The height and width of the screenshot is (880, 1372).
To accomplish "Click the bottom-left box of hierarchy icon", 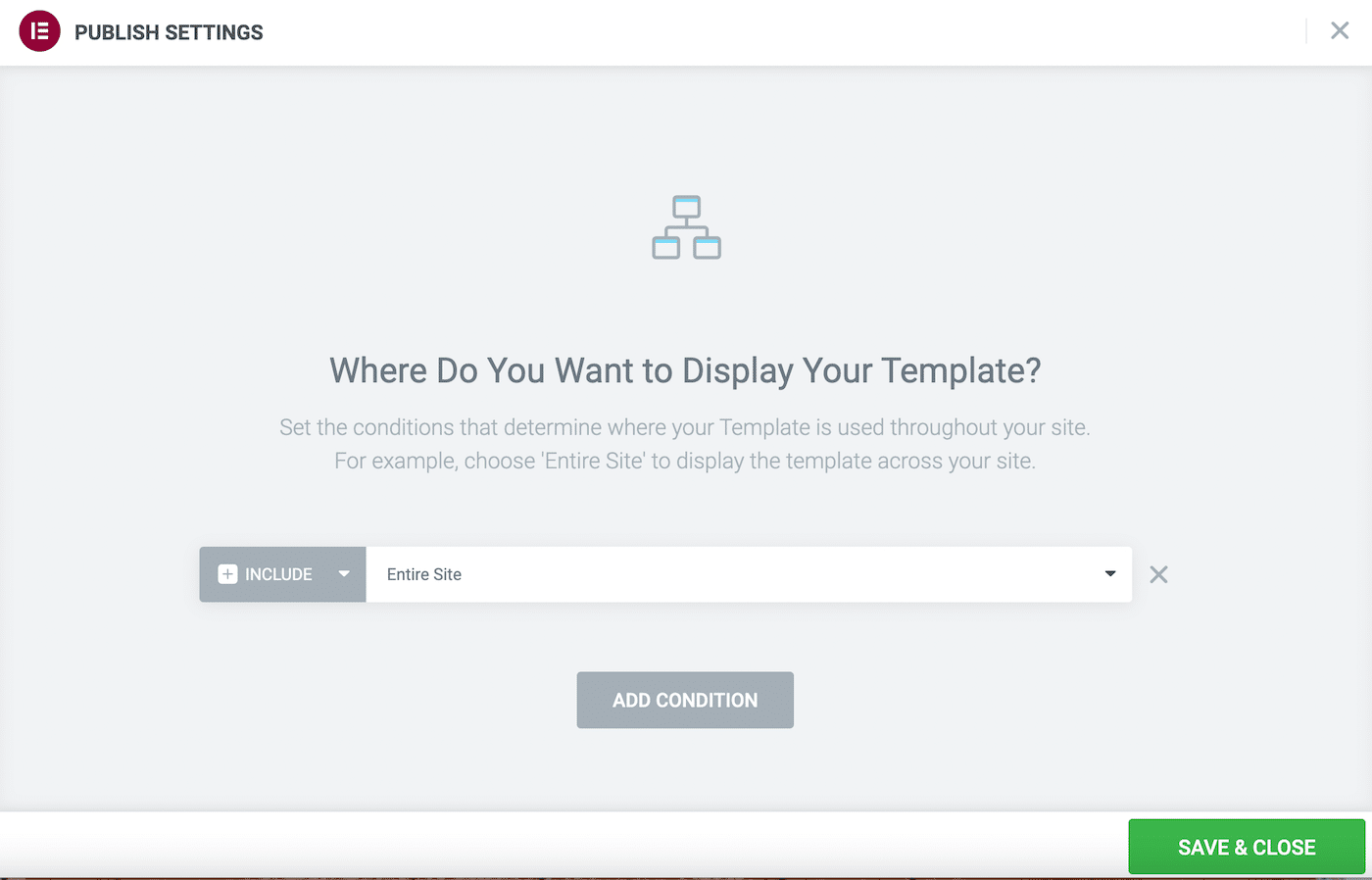I will coord(666,248).
